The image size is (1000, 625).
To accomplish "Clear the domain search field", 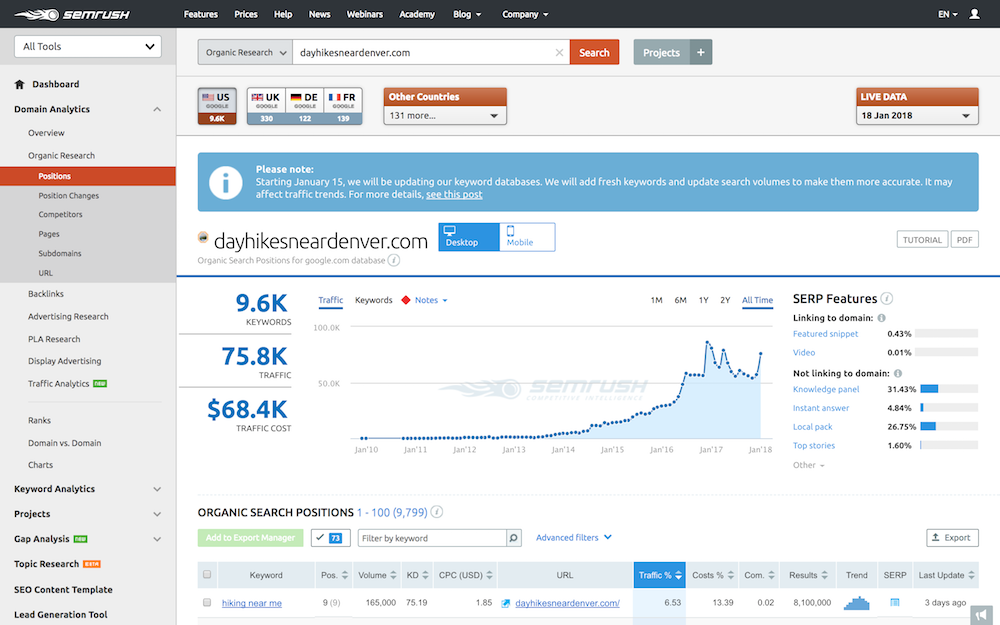I will click(559, 52).
